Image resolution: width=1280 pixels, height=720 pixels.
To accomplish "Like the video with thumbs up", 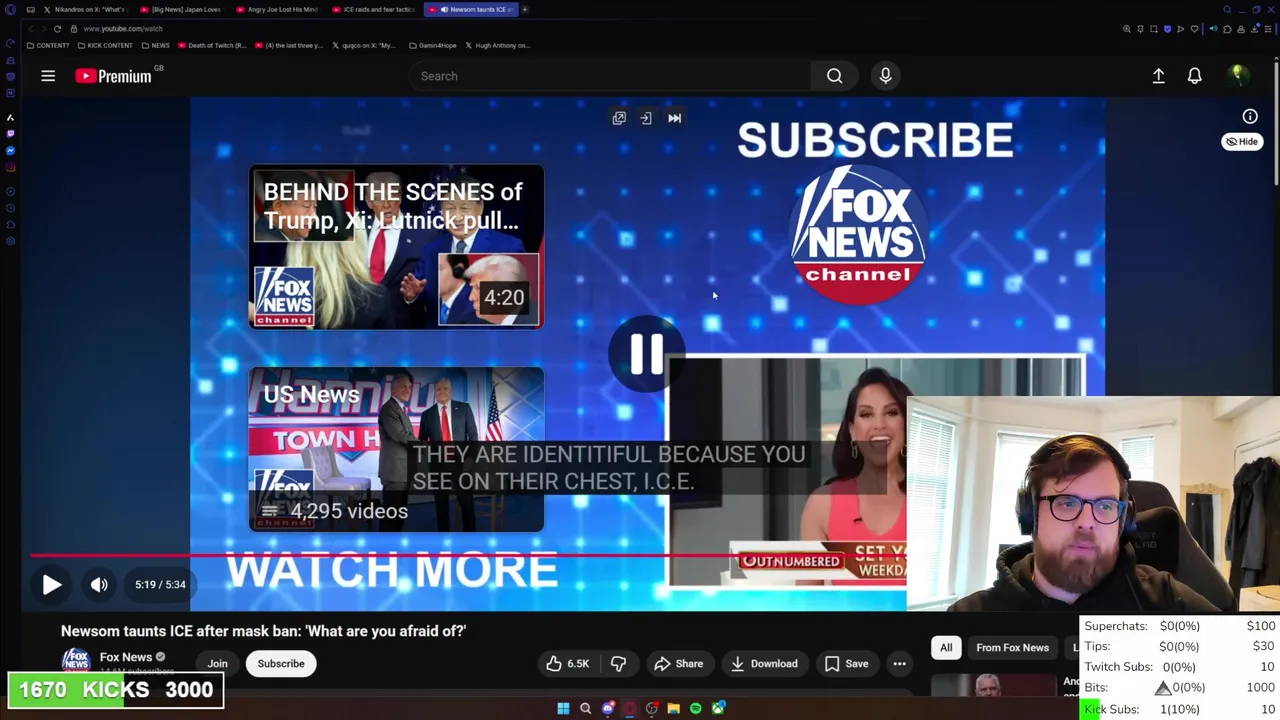I will point(567,664).
